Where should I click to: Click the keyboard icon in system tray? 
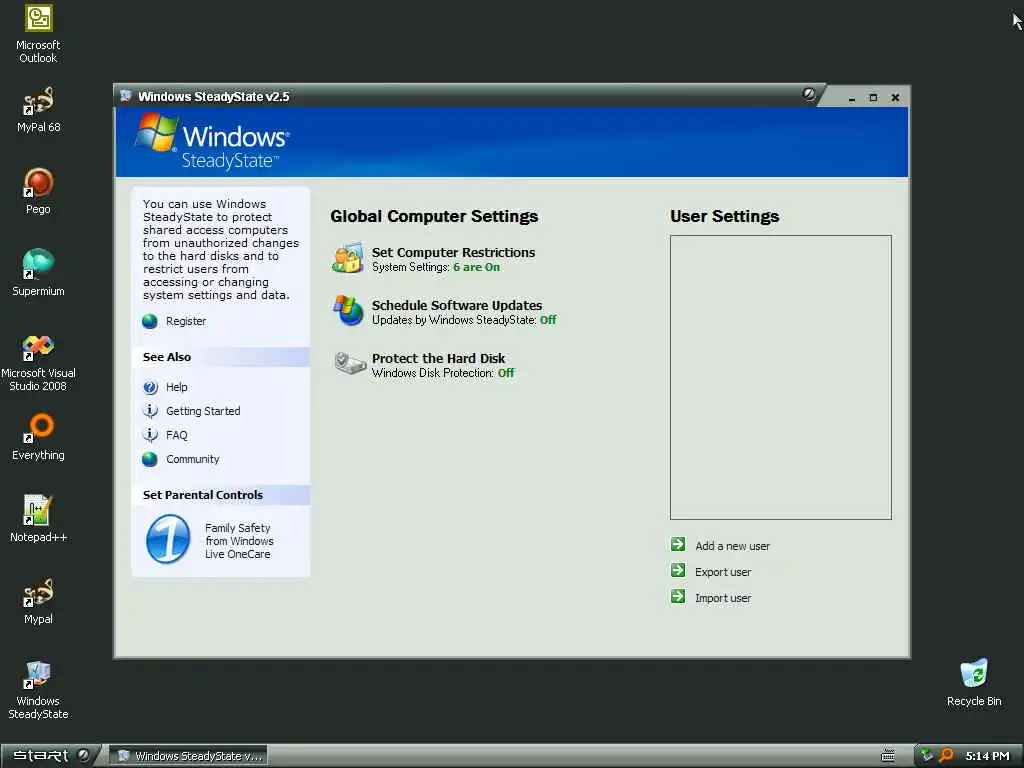coord(888,756)
